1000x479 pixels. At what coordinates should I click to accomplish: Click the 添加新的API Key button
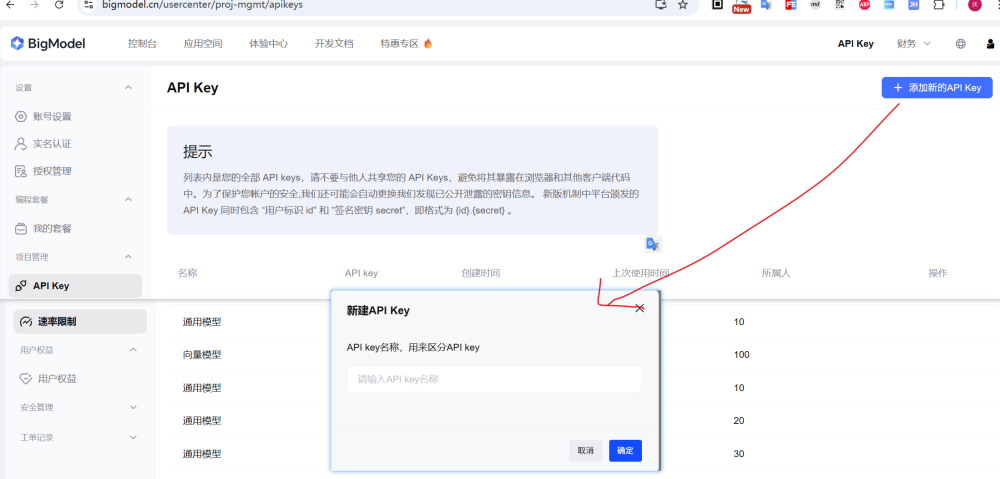coord(936,88)
